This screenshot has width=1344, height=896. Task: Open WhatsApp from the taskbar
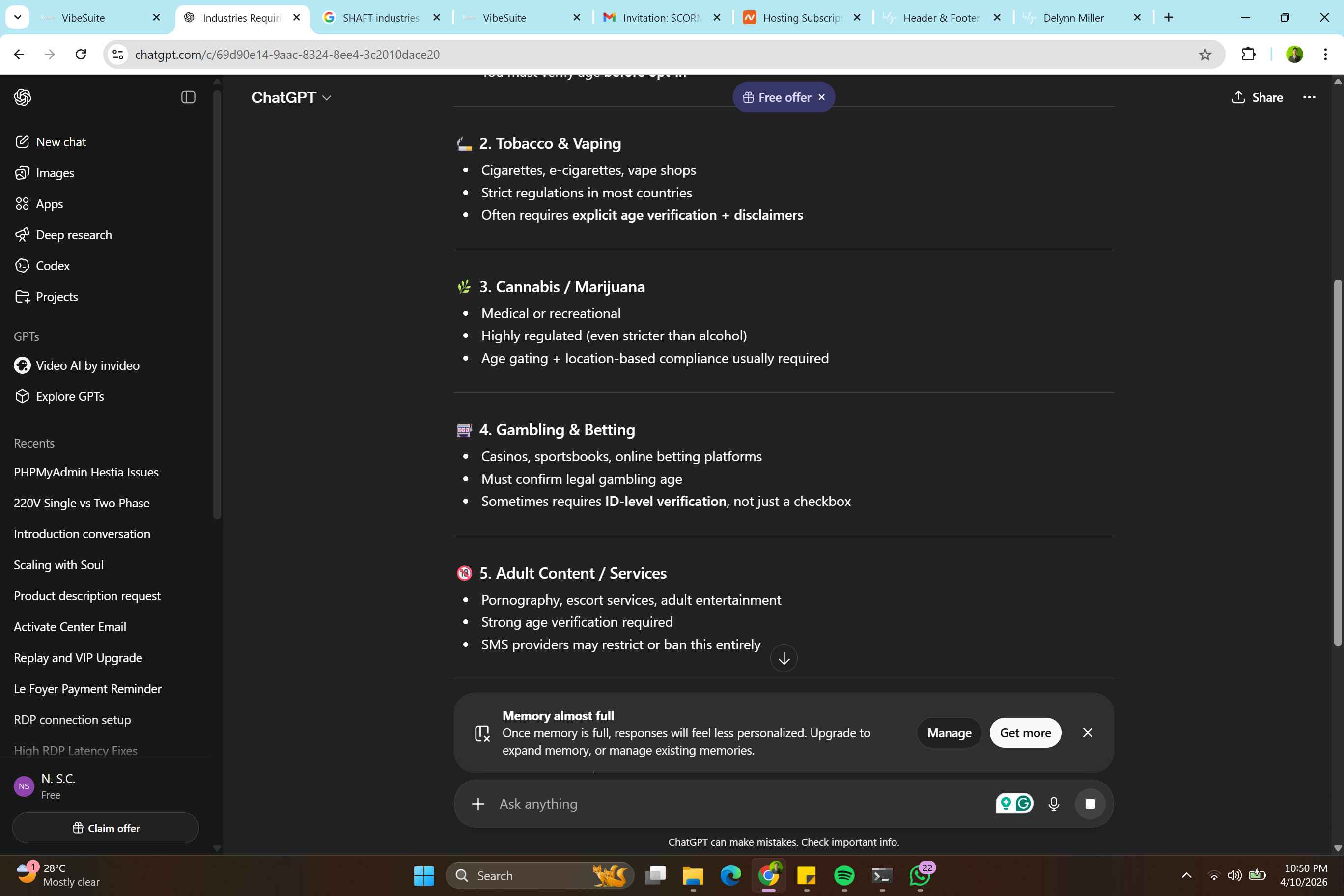tap(920, 875)
